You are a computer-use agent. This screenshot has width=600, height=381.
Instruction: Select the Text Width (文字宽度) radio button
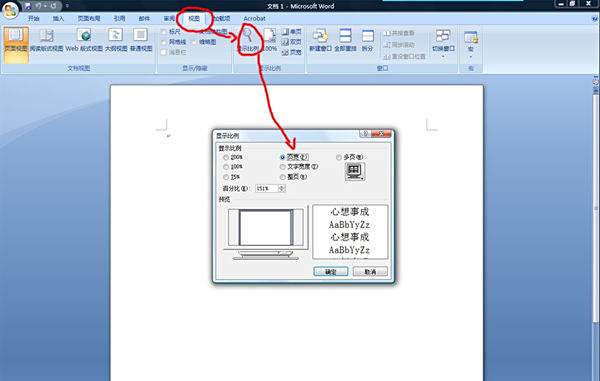[x=283, y=167]
